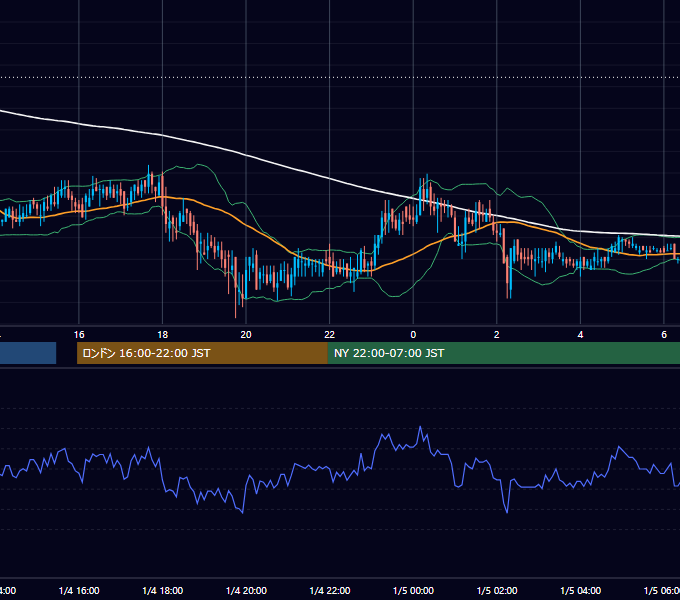Click the 0 hour label on chart axis
Image resolution: width=680 pixels, height=600 pixels.
pyautogui.click(x=413, y=334)
